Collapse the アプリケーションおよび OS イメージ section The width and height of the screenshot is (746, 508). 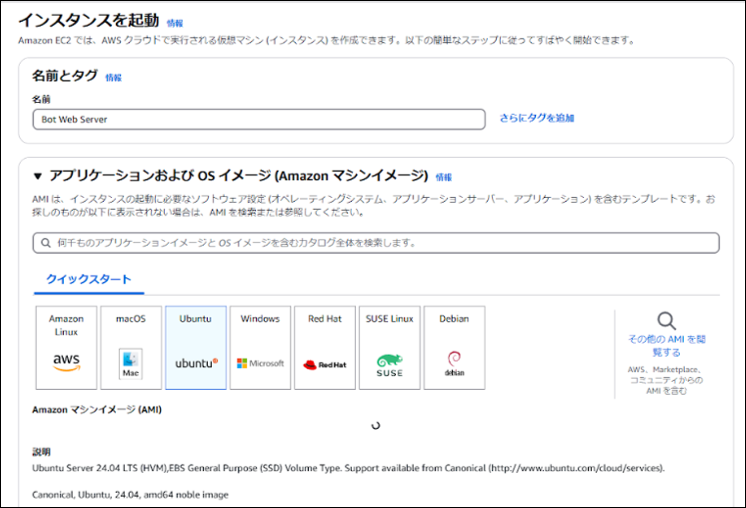coord(38,175)
